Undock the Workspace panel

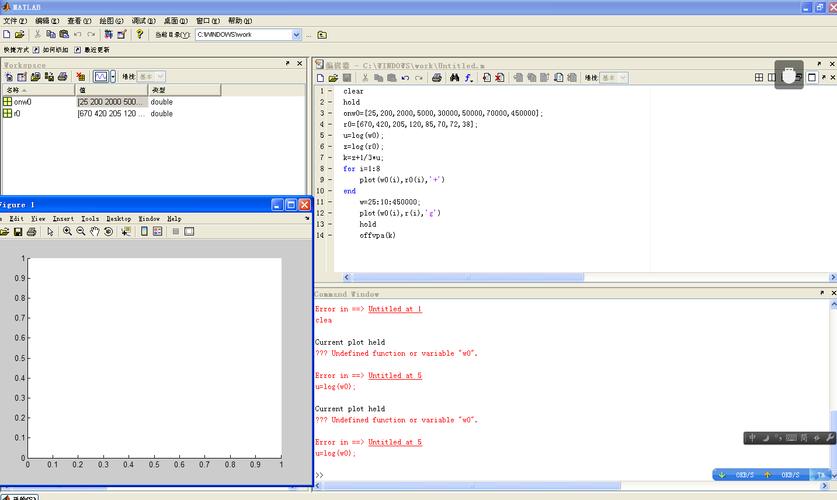(287, 63)
